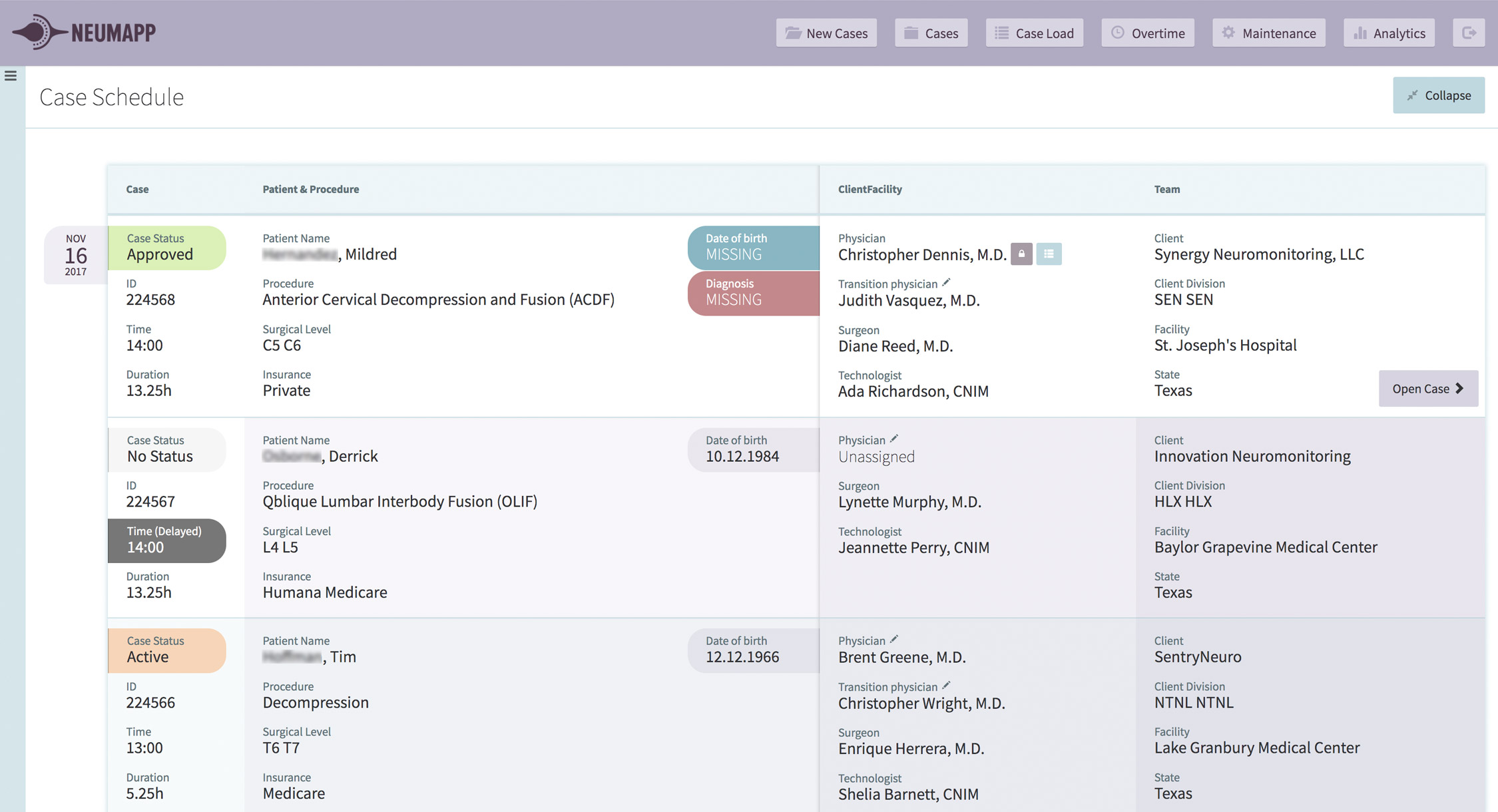Viewport: 1498px width, 812px height.
Task: Select the Cases menu item
Action: tap(931, 33)
